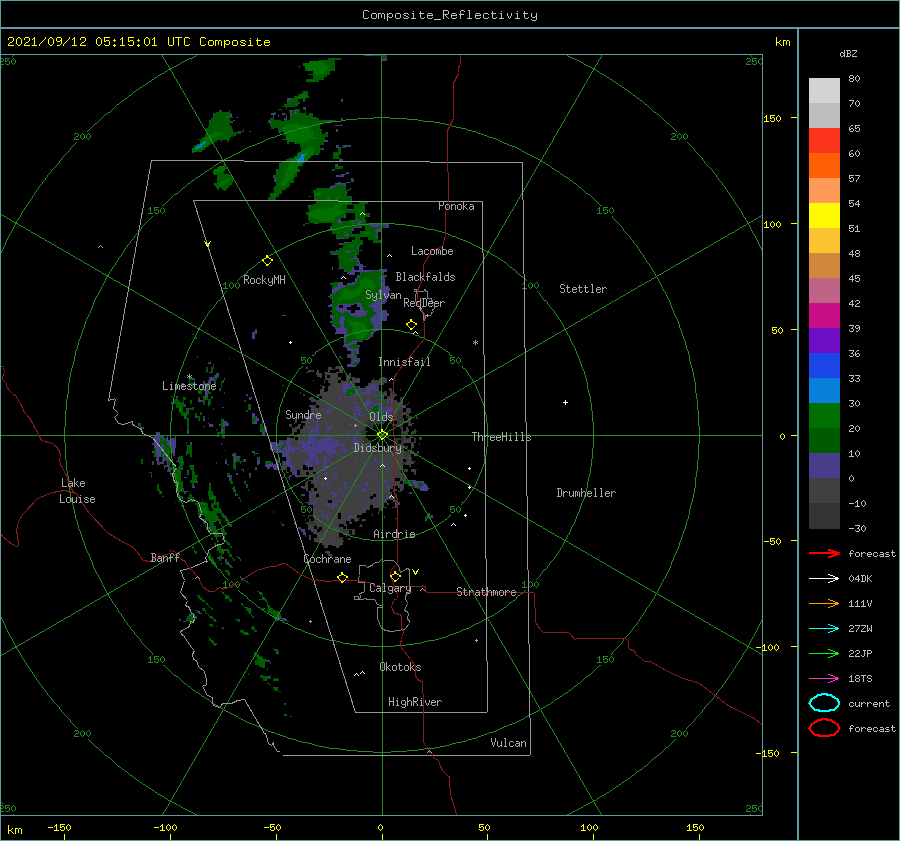Click the Composite_Reflectivity title
This screenshot has width=900, height=841.
click(x=449, y=15)
